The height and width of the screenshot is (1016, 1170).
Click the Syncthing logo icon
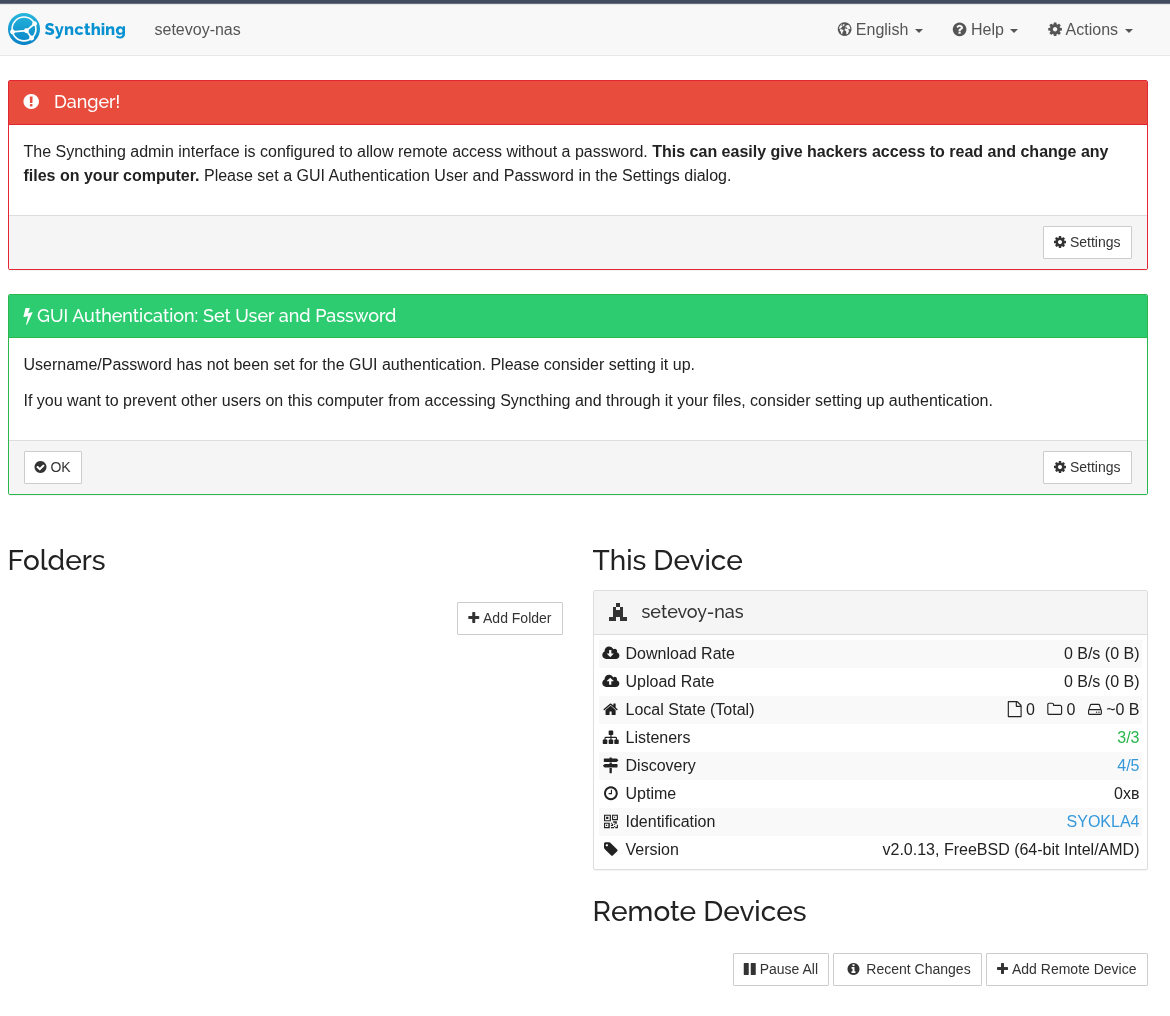click(x=24, y=29)
